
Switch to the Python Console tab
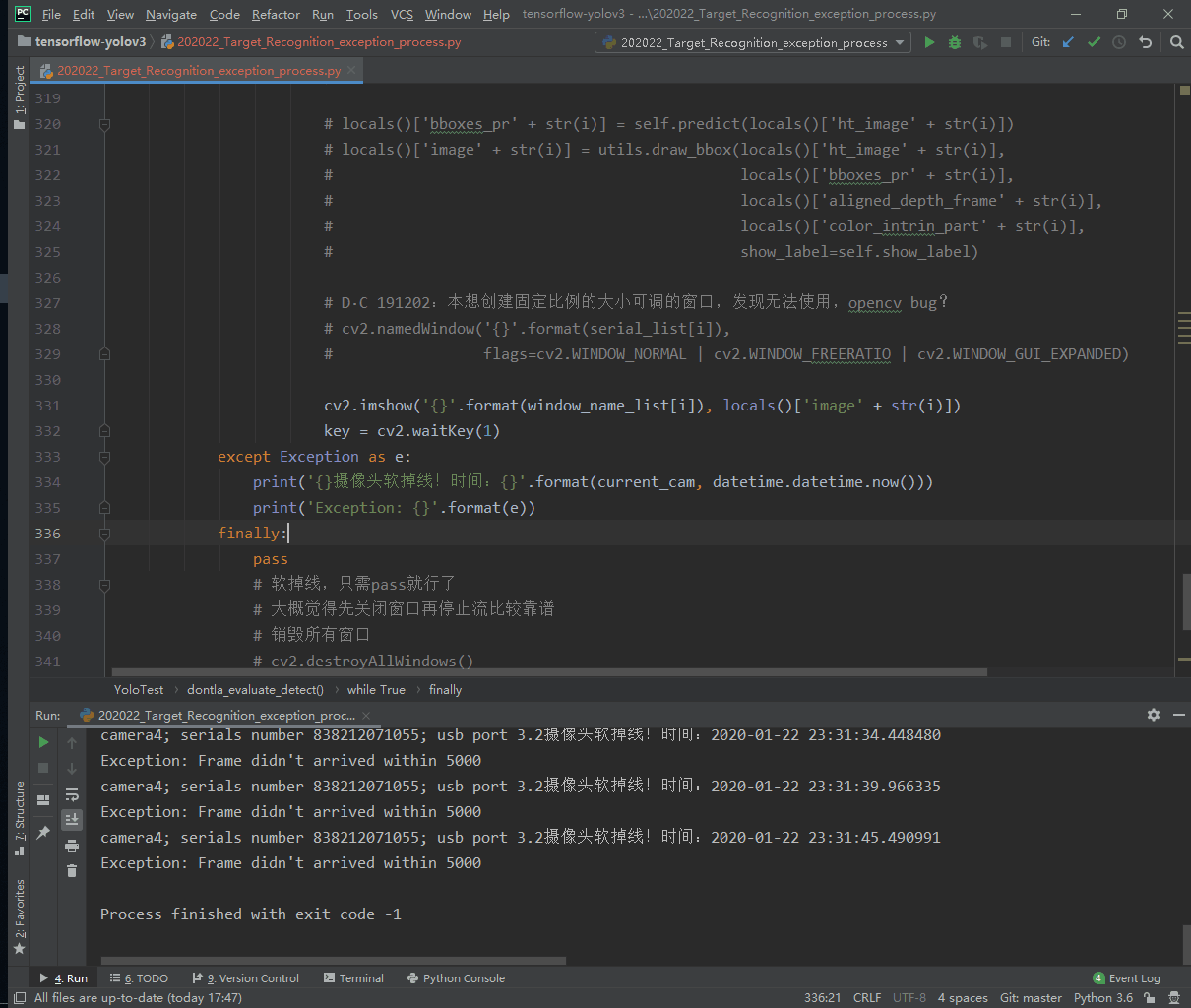456,977
